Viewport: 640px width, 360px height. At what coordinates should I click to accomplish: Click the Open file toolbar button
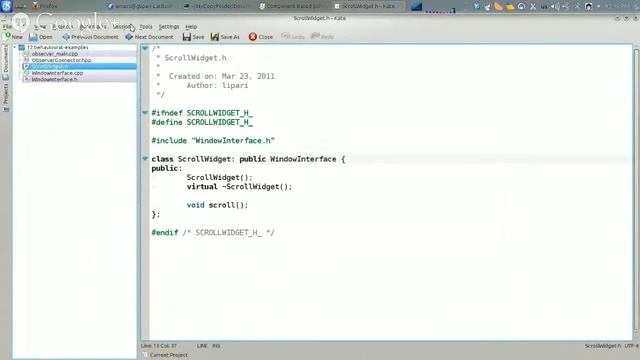[41, 37]
